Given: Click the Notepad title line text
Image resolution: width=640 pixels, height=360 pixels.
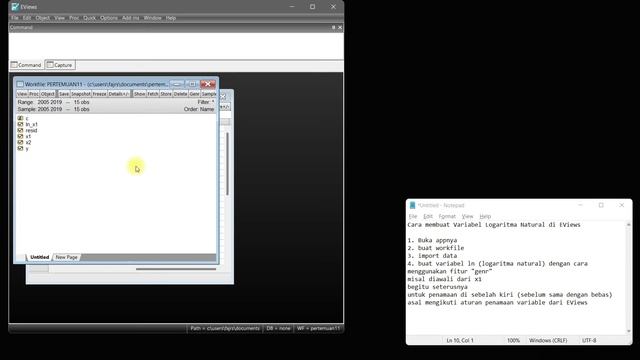Looking at the screenshot, I should click(494, 225).
